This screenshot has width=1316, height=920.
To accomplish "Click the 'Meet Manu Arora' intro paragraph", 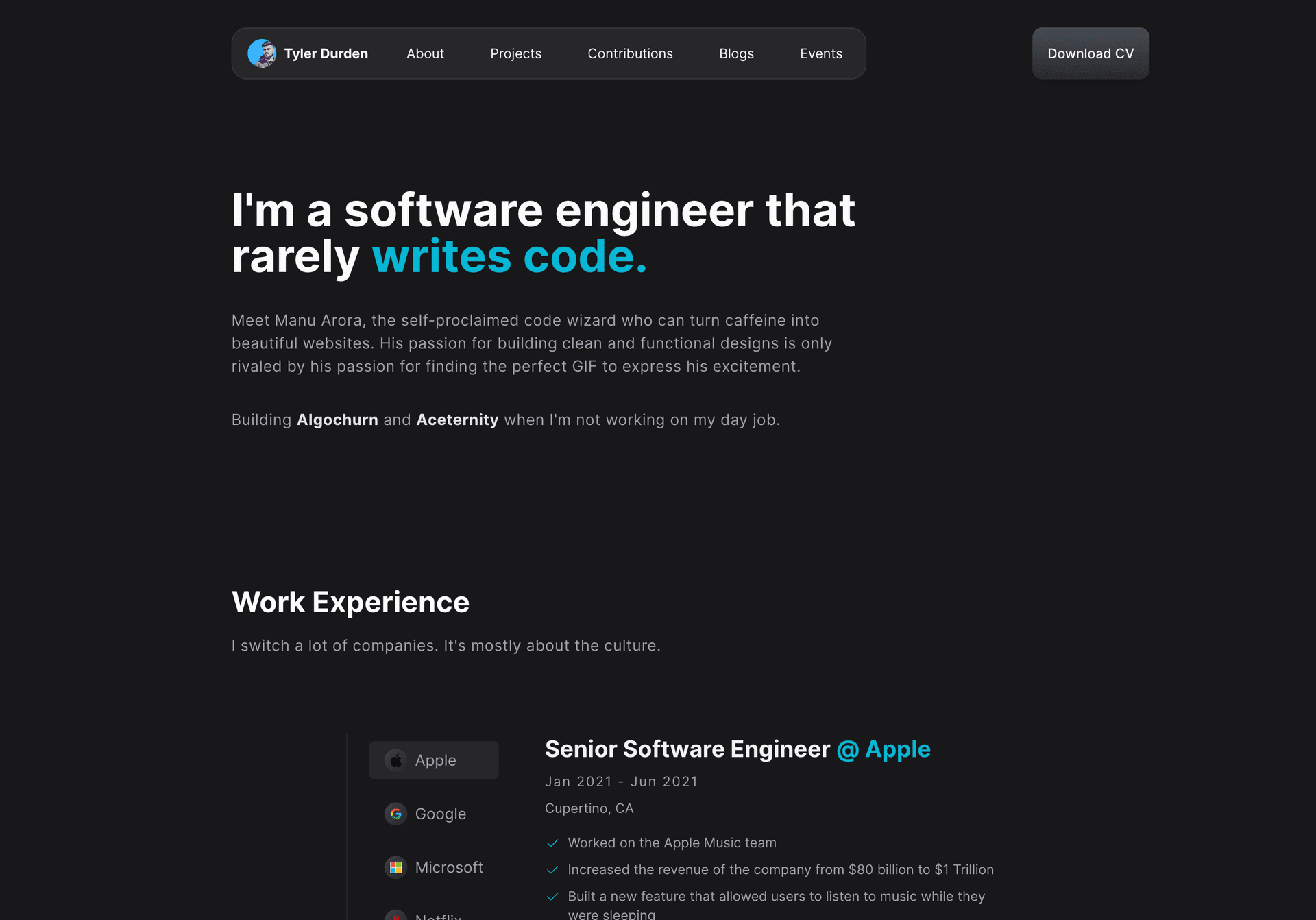I will tap(532, 343).
